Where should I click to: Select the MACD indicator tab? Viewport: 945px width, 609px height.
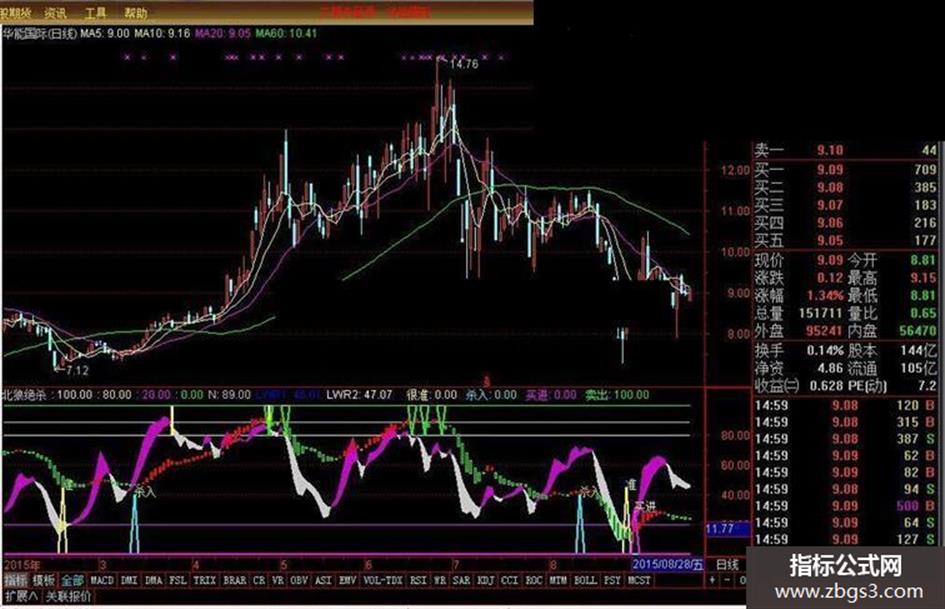(x=102, y=580)
